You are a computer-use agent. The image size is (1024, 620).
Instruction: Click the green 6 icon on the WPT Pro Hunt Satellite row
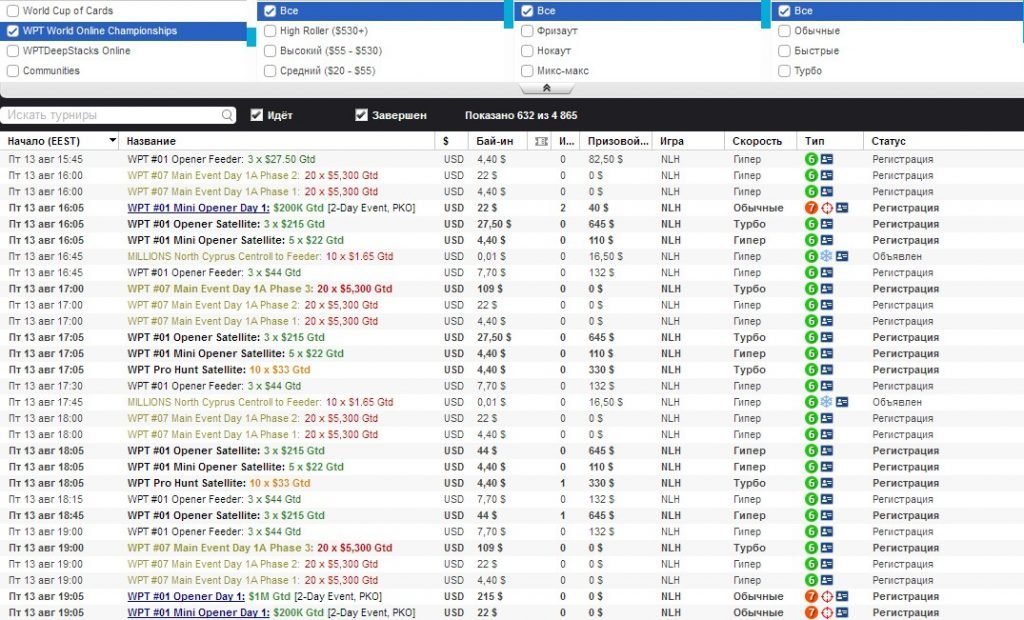coord(811,369)
